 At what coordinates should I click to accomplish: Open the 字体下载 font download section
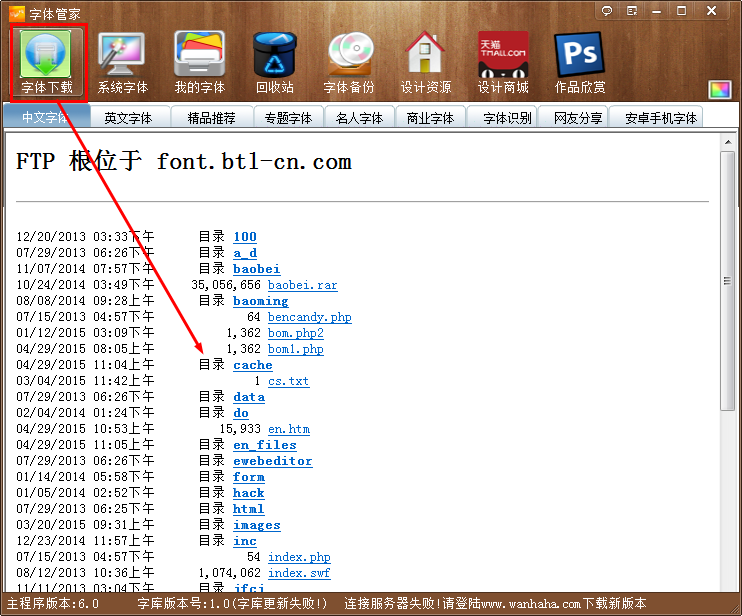46,62
